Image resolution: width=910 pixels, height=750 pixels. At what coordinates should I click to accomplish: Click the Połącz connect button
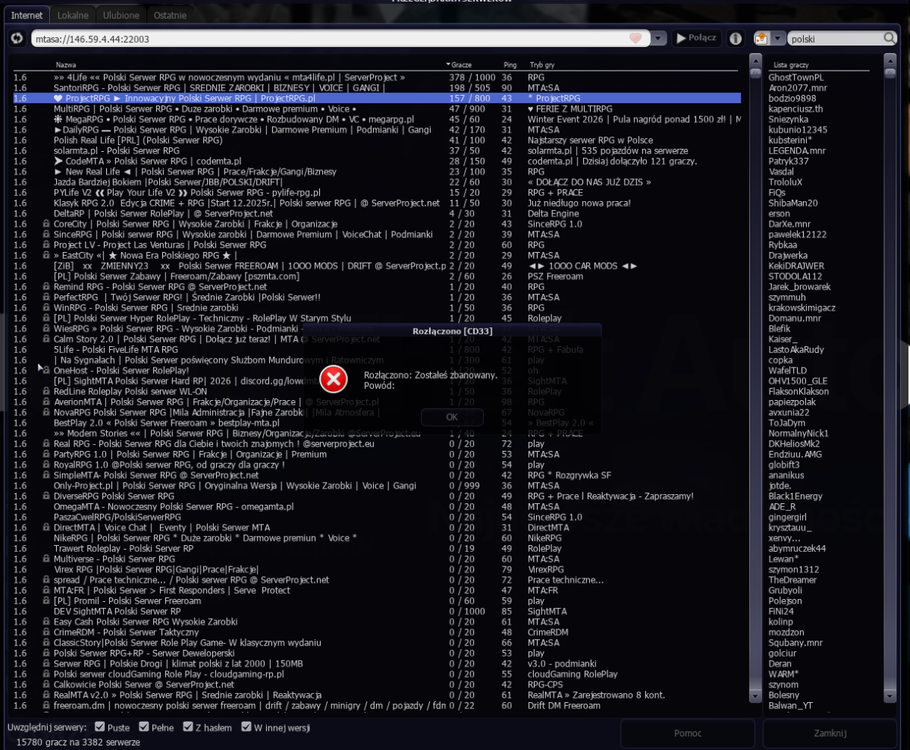tap(696, 38)
